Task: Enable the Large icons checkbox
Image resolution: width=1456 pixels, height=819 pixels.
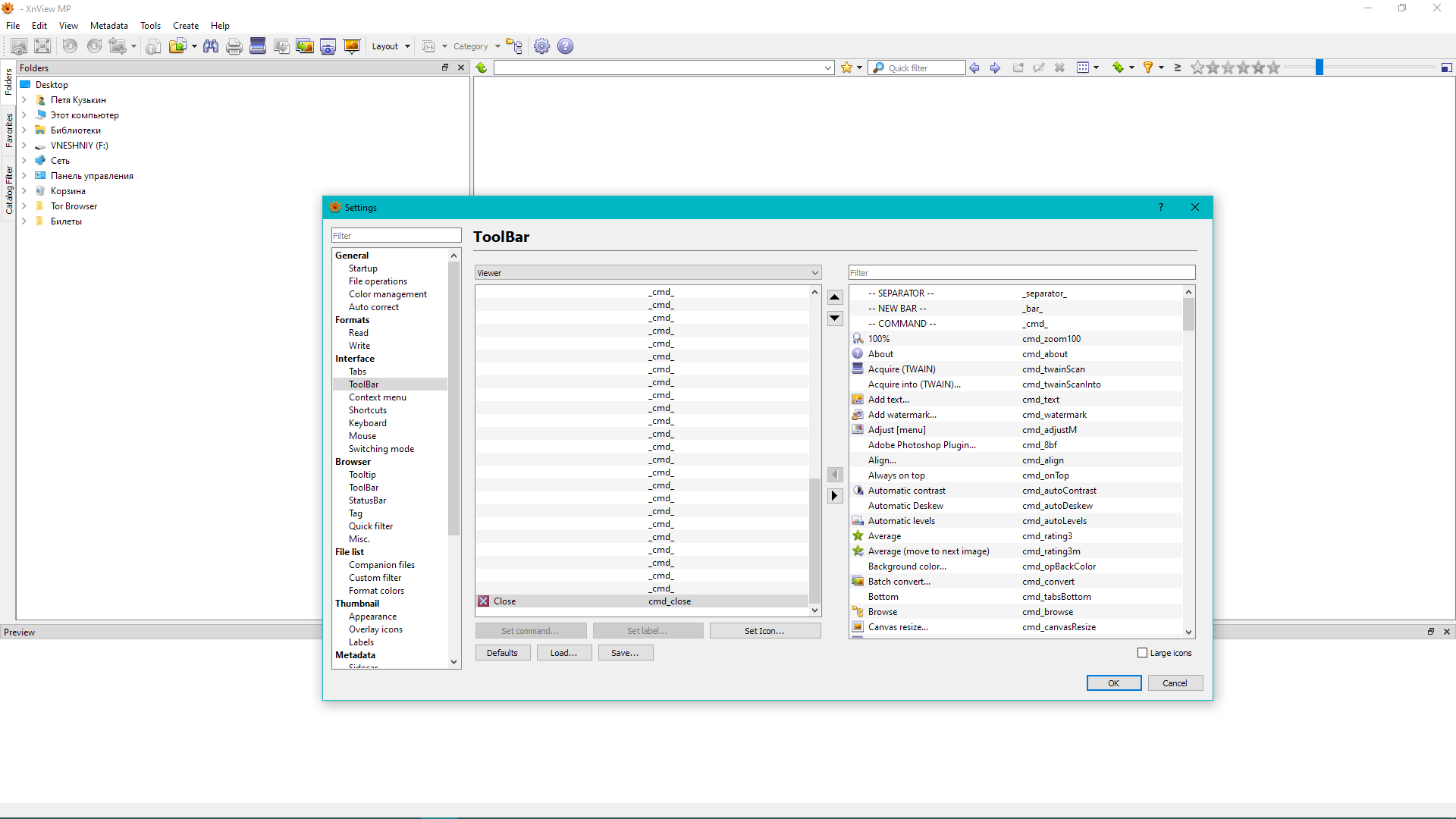Action: point(1142,653)
